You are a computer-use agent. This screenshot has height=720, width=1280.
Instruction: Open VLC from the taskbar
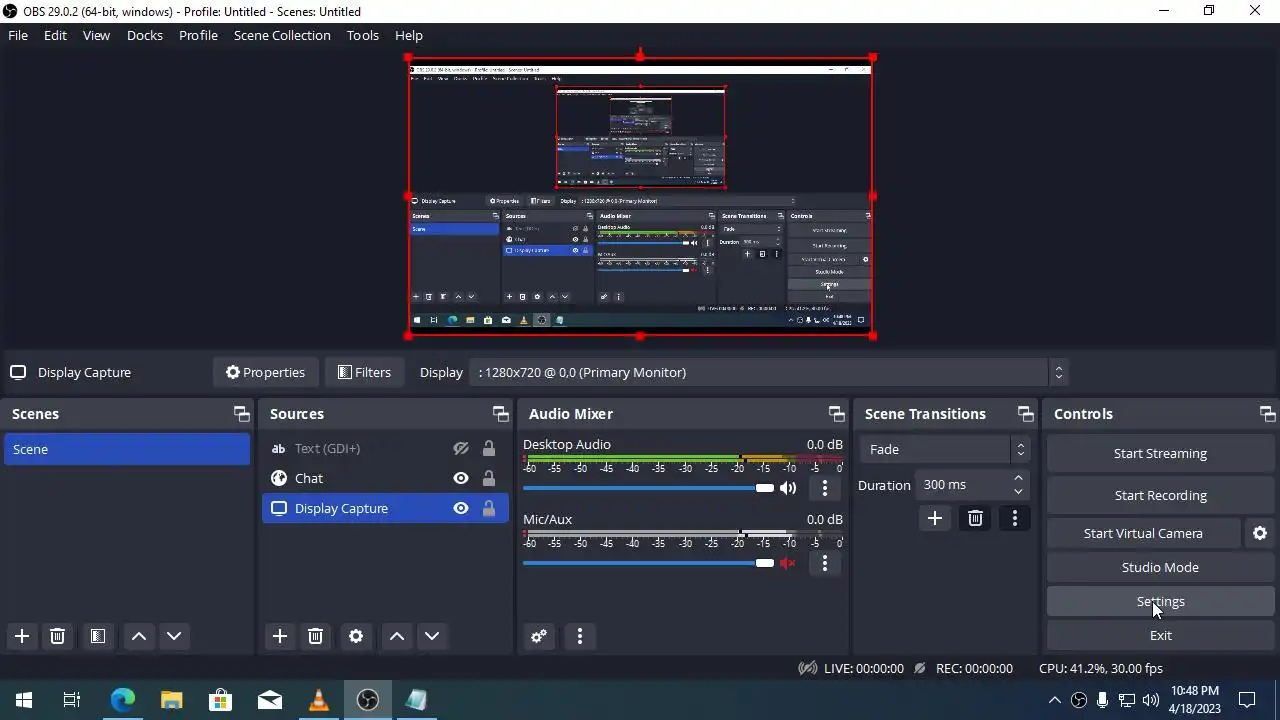[319, 700]
